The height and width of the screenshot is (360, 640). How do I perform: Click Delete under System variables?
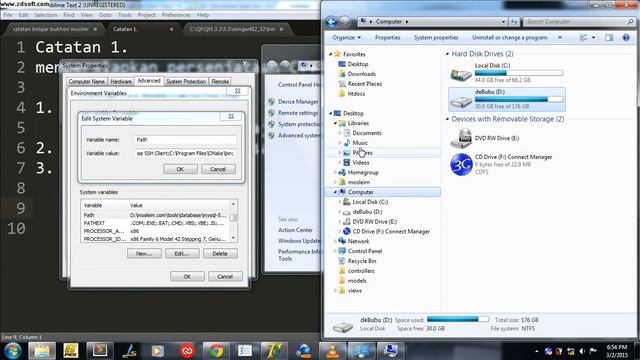tap(220, 253)
